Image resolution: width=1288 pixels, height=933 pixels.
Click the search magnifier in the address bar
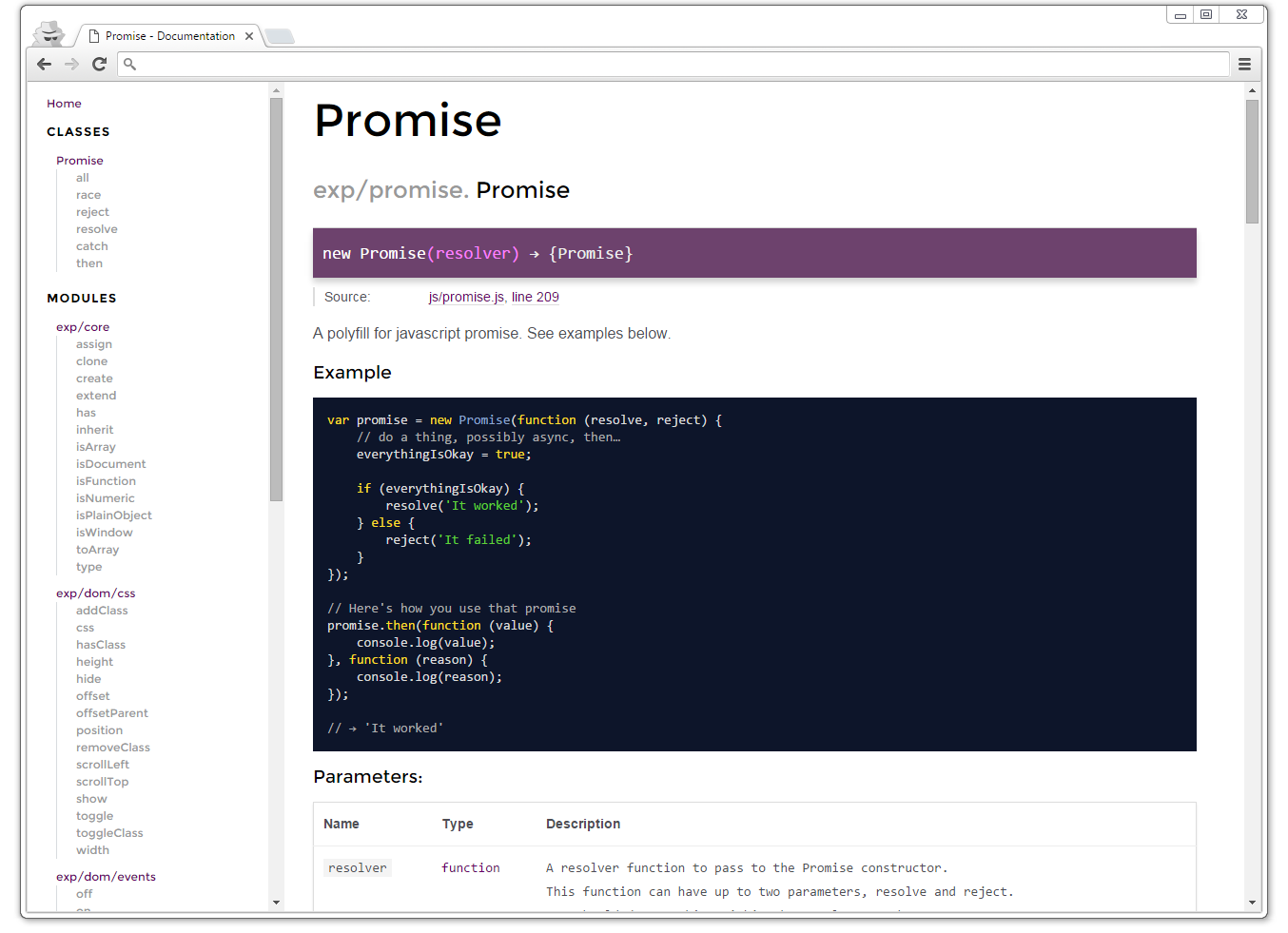pyautogui.click(x=128, y=64)
